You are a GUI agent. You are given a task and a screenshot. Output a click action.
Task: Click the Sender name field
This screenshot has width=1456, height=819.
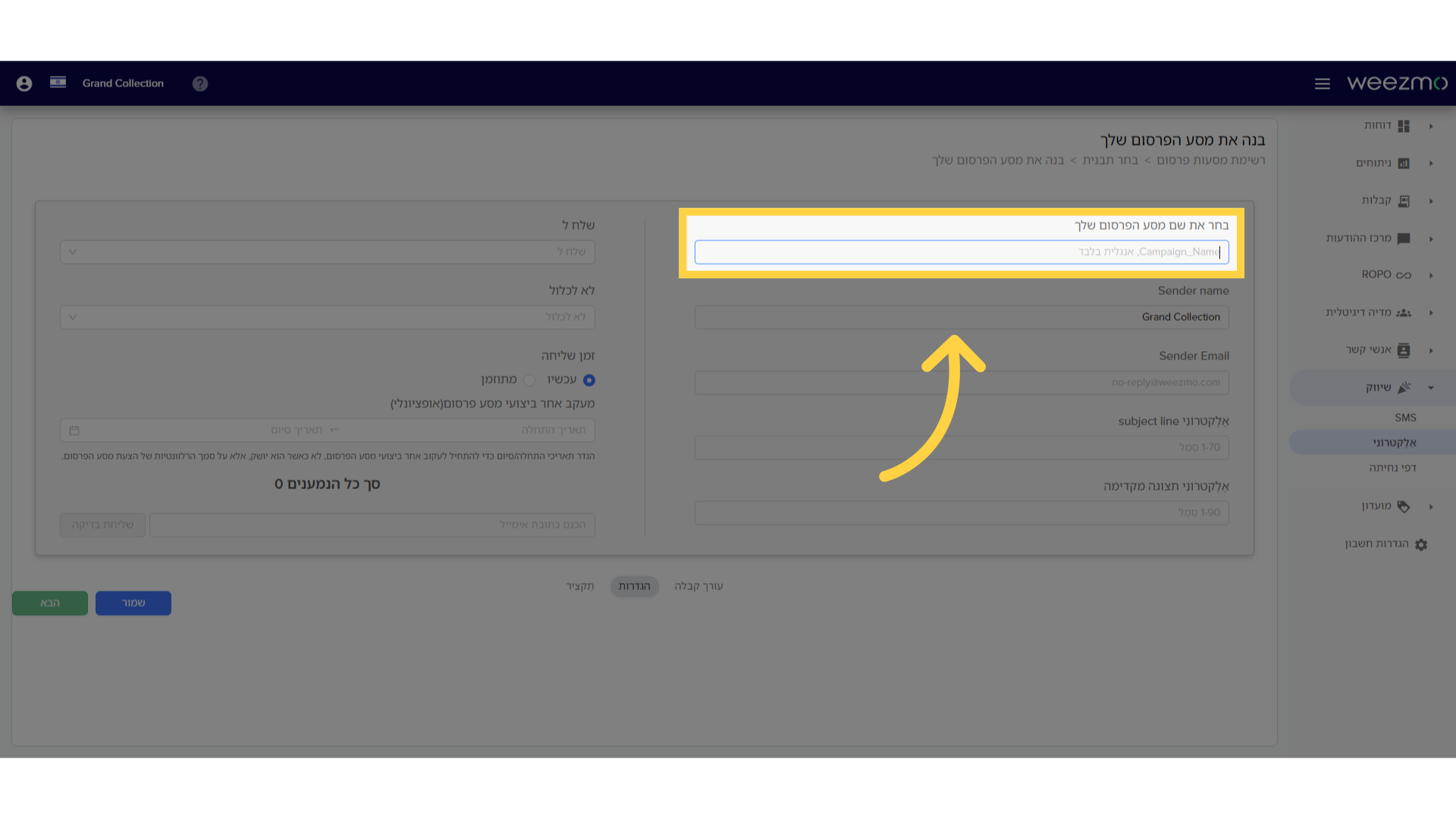click(x=962, y=317)
